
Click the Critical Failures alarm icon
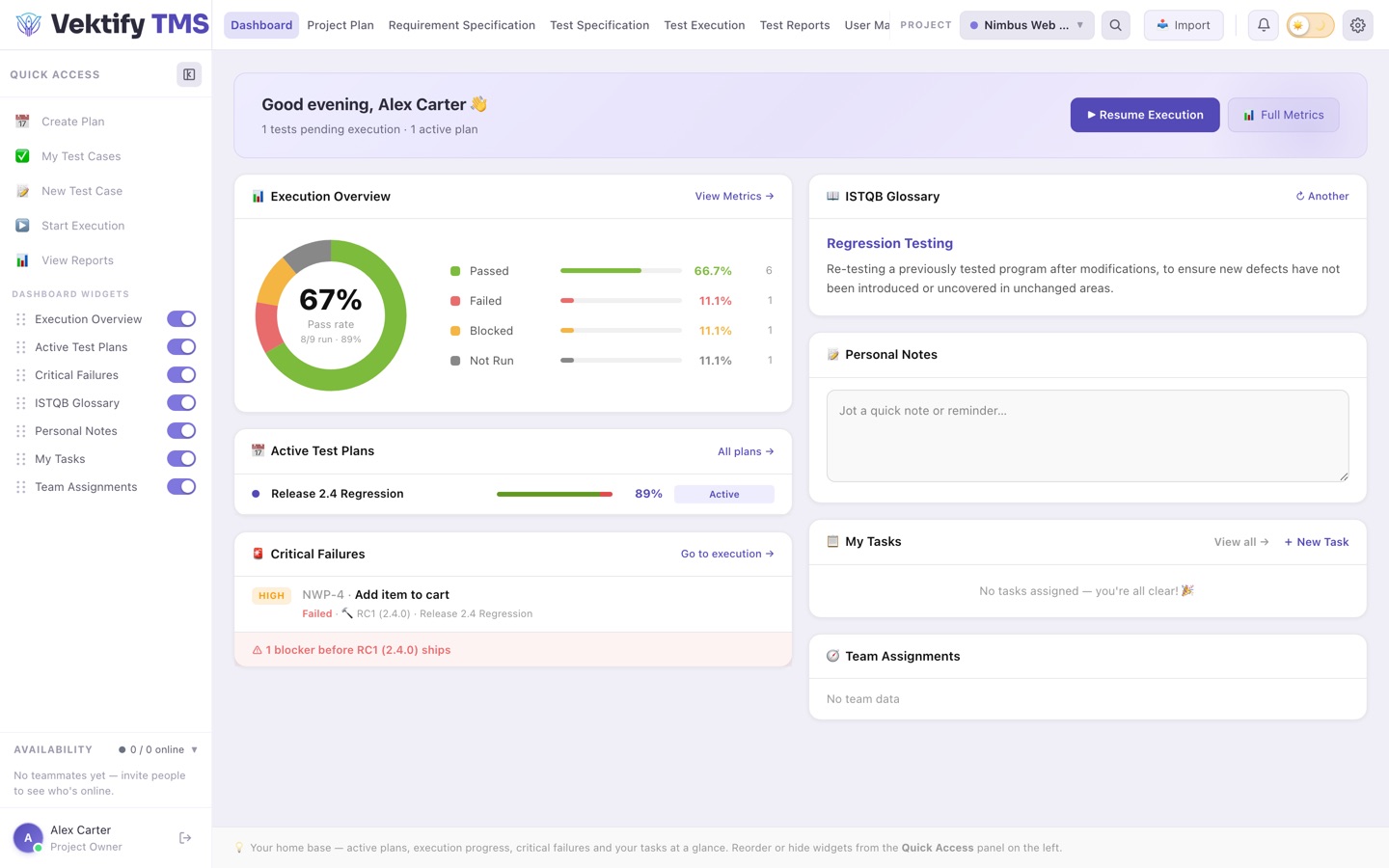coord(258,554)
